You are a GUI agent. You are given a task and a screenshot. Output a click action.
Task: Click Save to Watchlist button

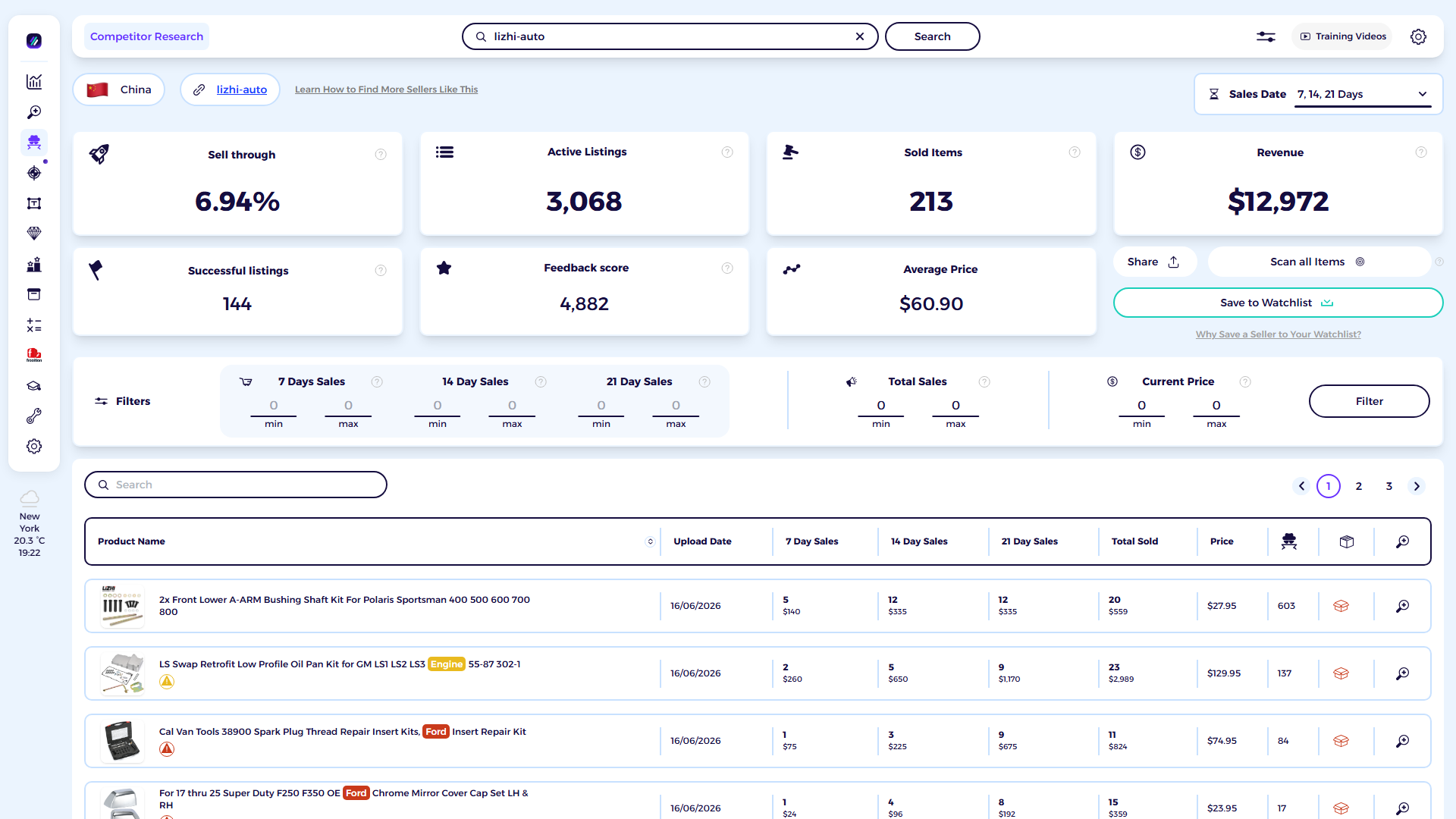[1278, 303]
